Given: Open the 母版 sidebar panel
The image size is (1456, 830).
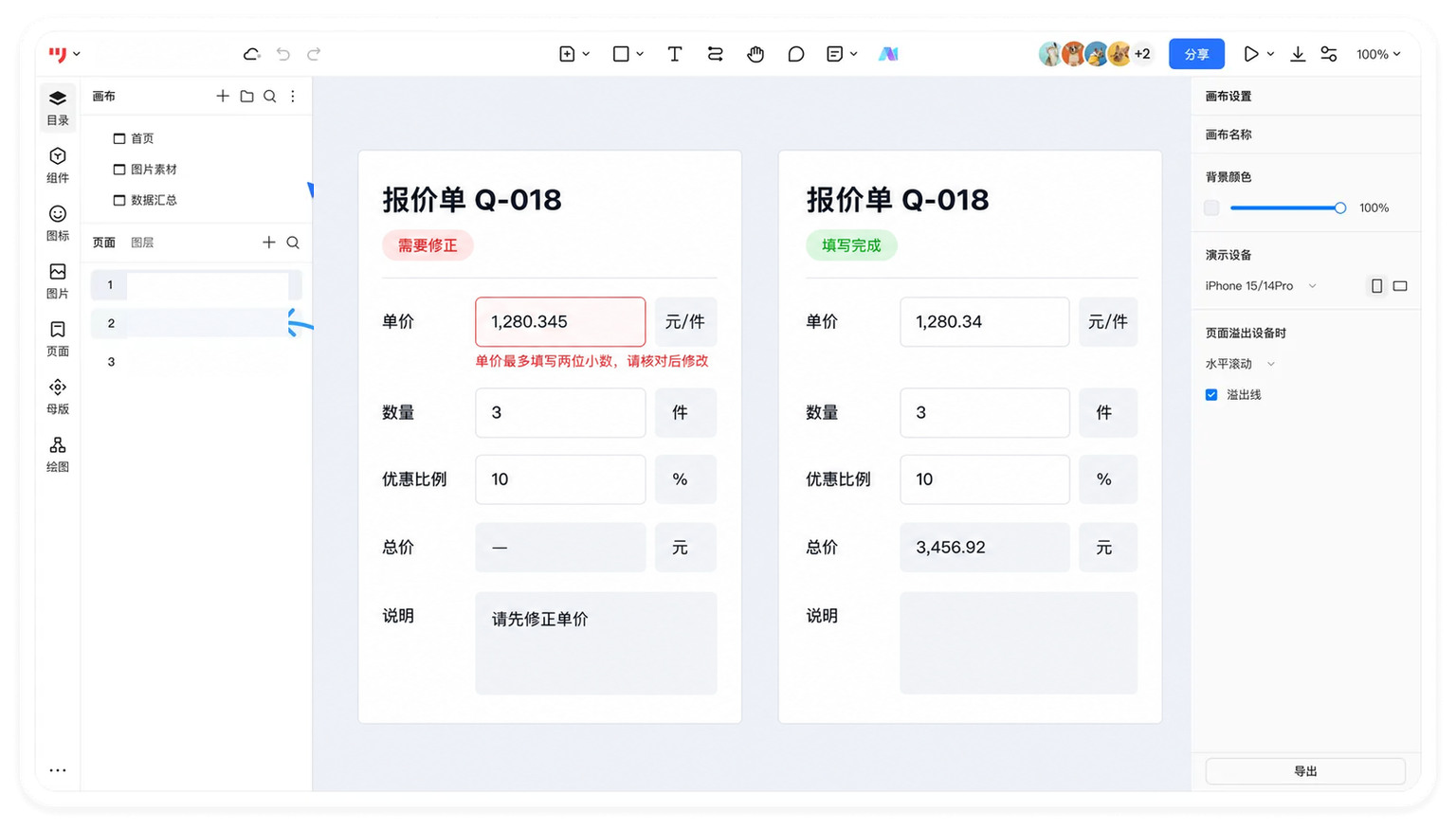Looking at the screenshot, I should (x=58, y=397).
